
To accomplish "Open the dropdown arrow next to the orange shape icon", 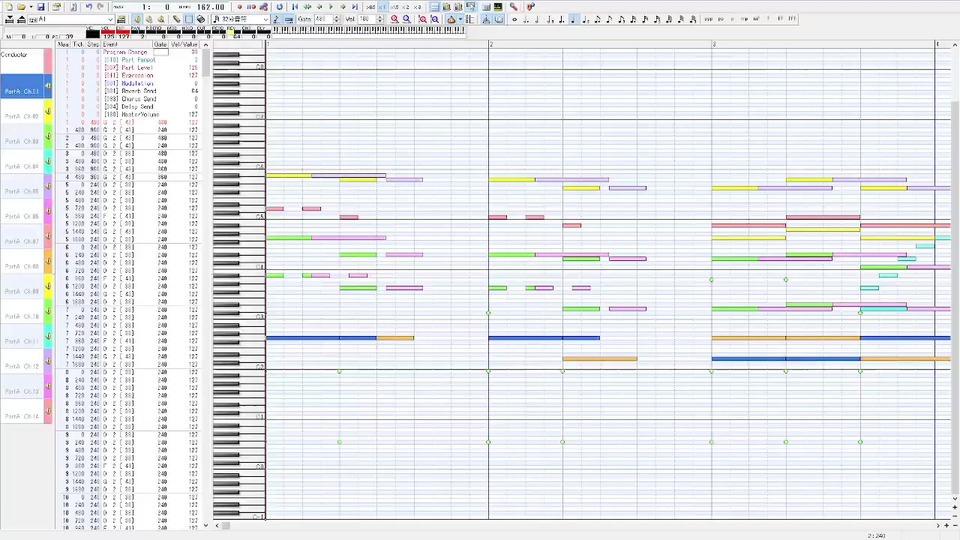I will 460,19.
